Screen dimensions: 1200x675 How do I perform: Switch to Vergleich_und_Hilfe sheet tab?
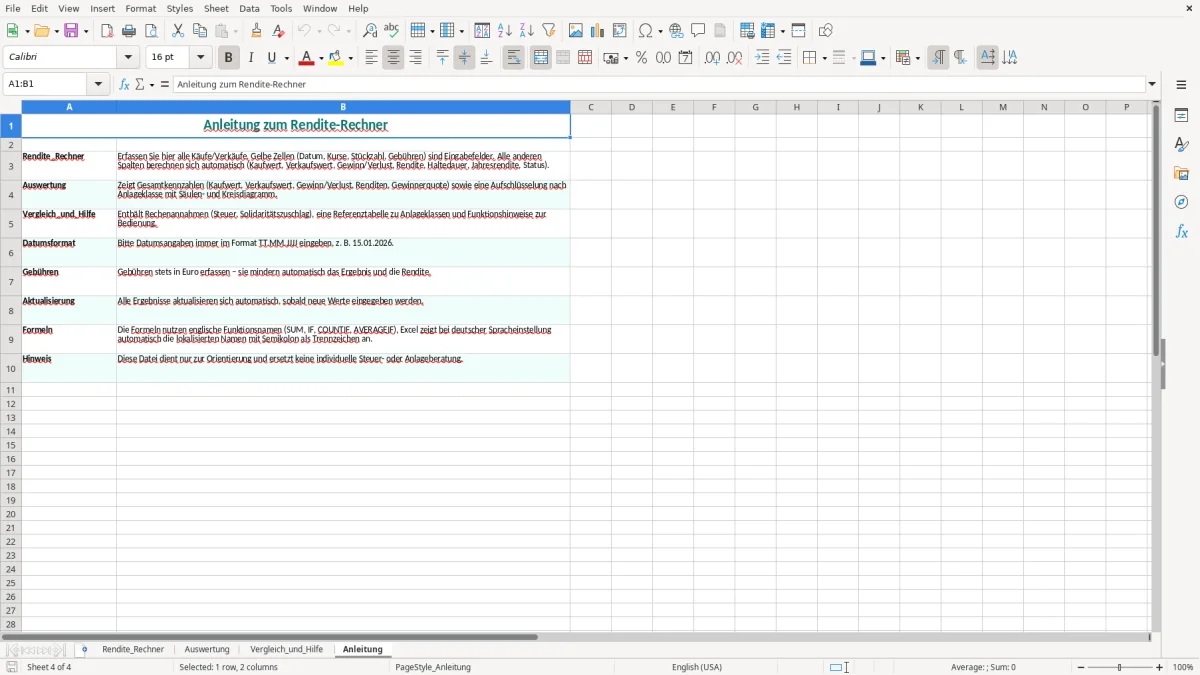[x=287, y=649]
